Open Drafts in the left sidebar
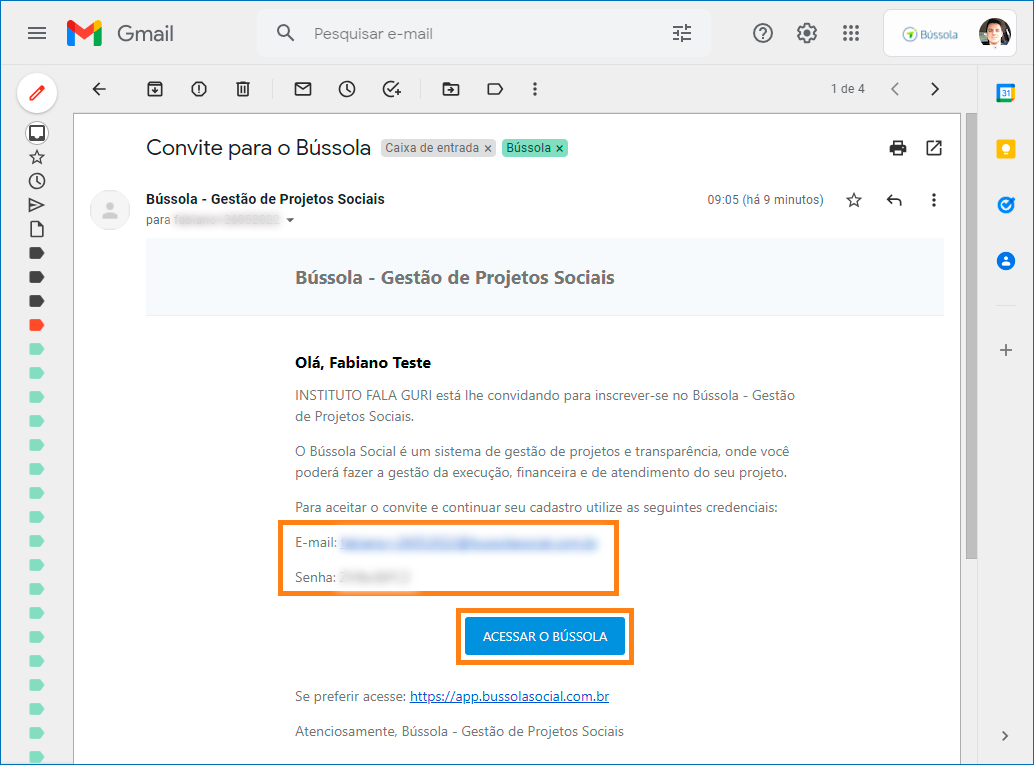Image resolution: width=1034 pixels, height=765 pixels. (x=37, y=229)
